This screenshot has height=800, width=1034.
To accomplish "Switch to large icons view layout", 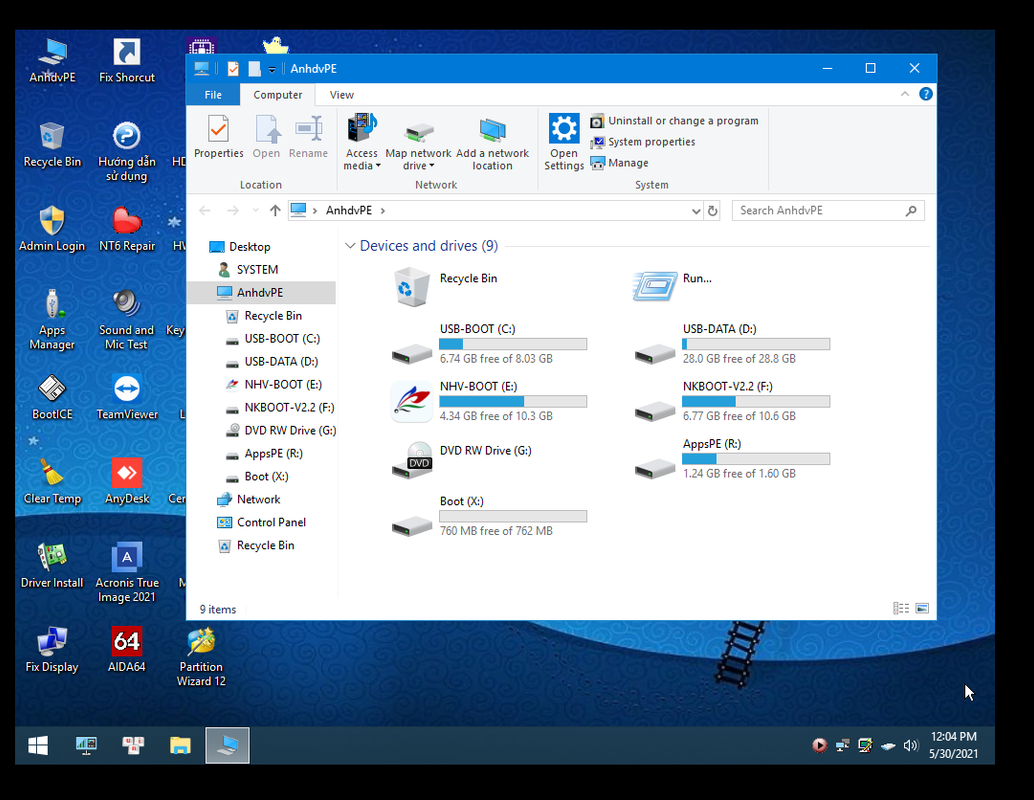I will (x=922, y=608).
